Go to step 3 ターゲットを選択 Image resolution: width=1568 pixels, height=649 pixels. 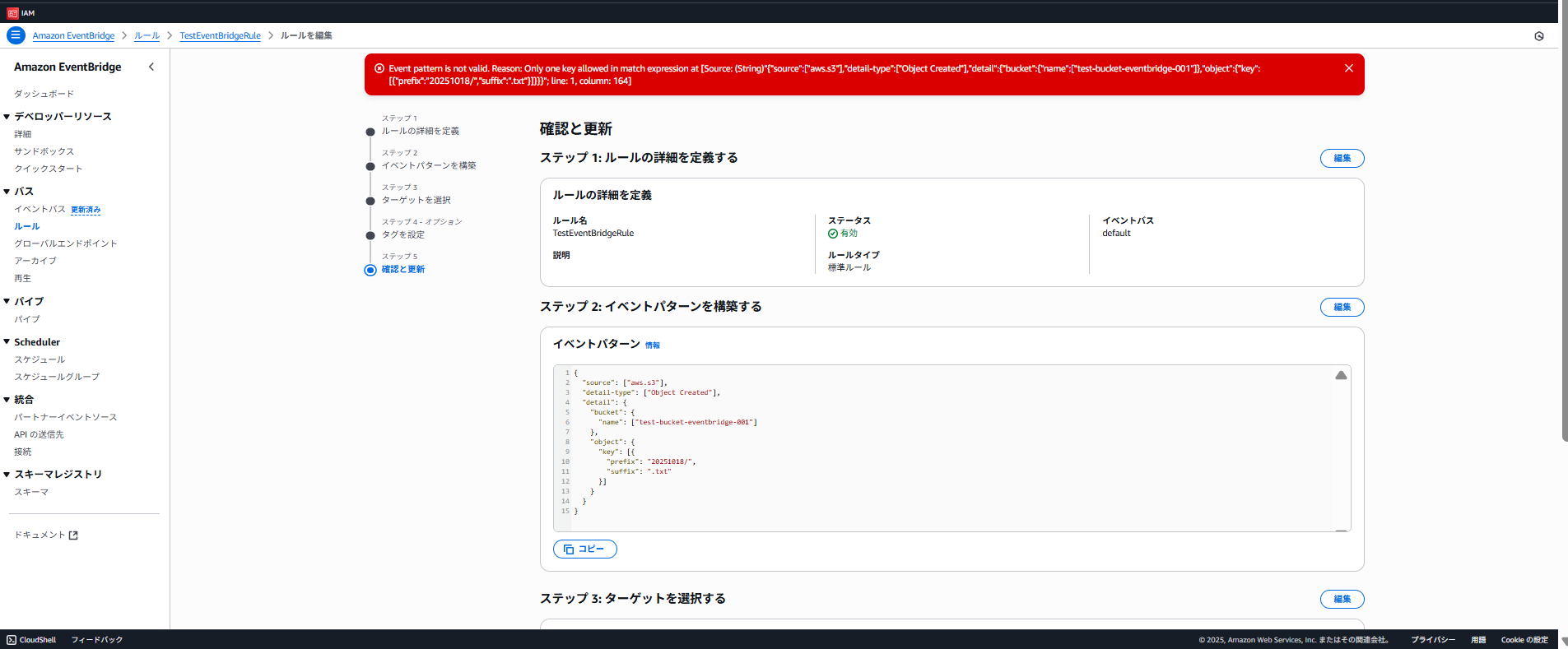click(x=416, y=200)
